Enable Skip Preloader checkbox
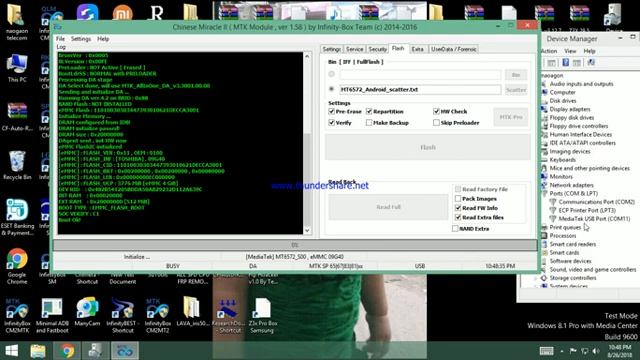 click(x=436, y=122)
